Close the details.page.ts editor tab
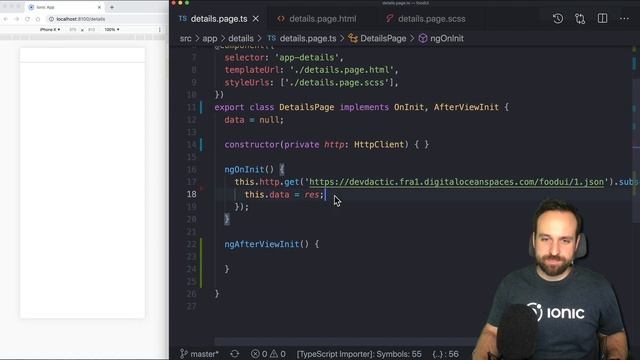 pos(256,19)
